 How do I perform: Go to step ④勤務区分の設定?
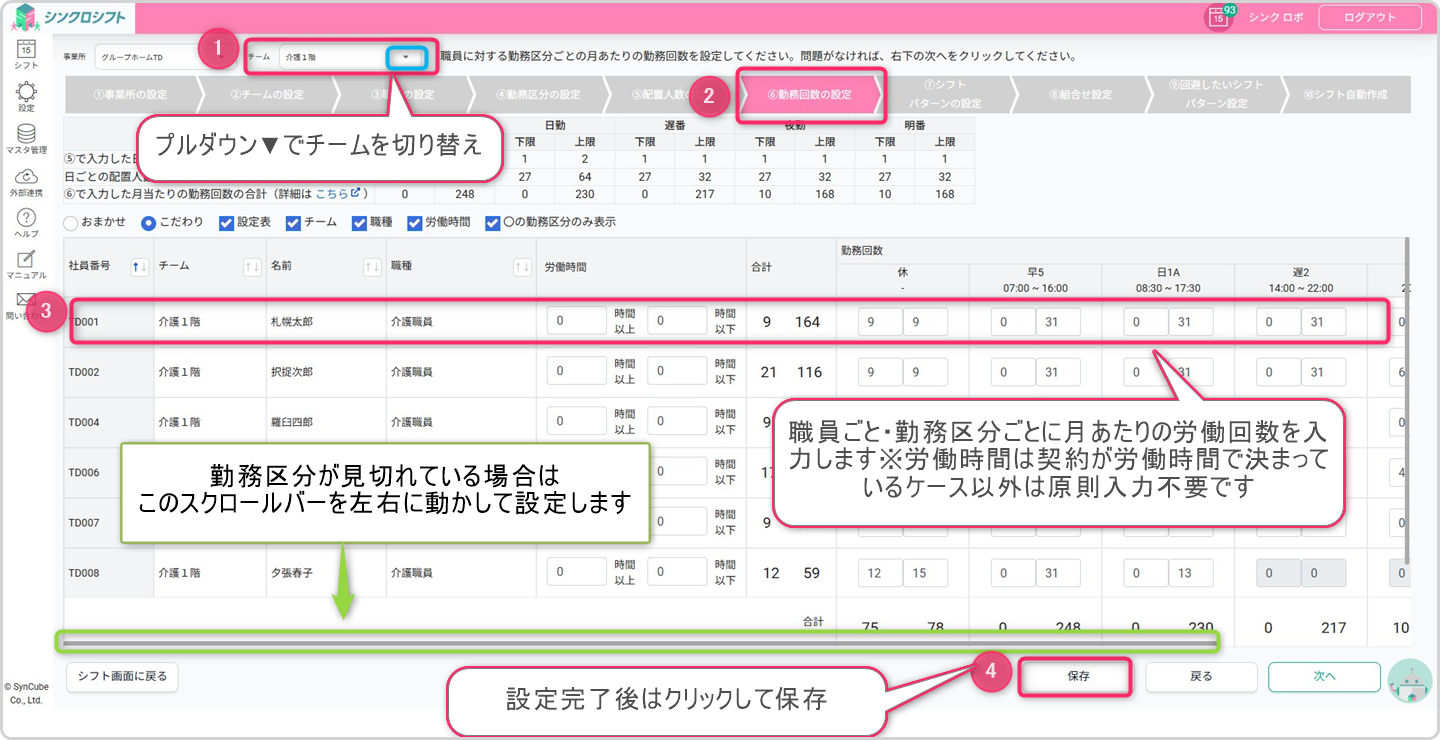tap(537, 95)
